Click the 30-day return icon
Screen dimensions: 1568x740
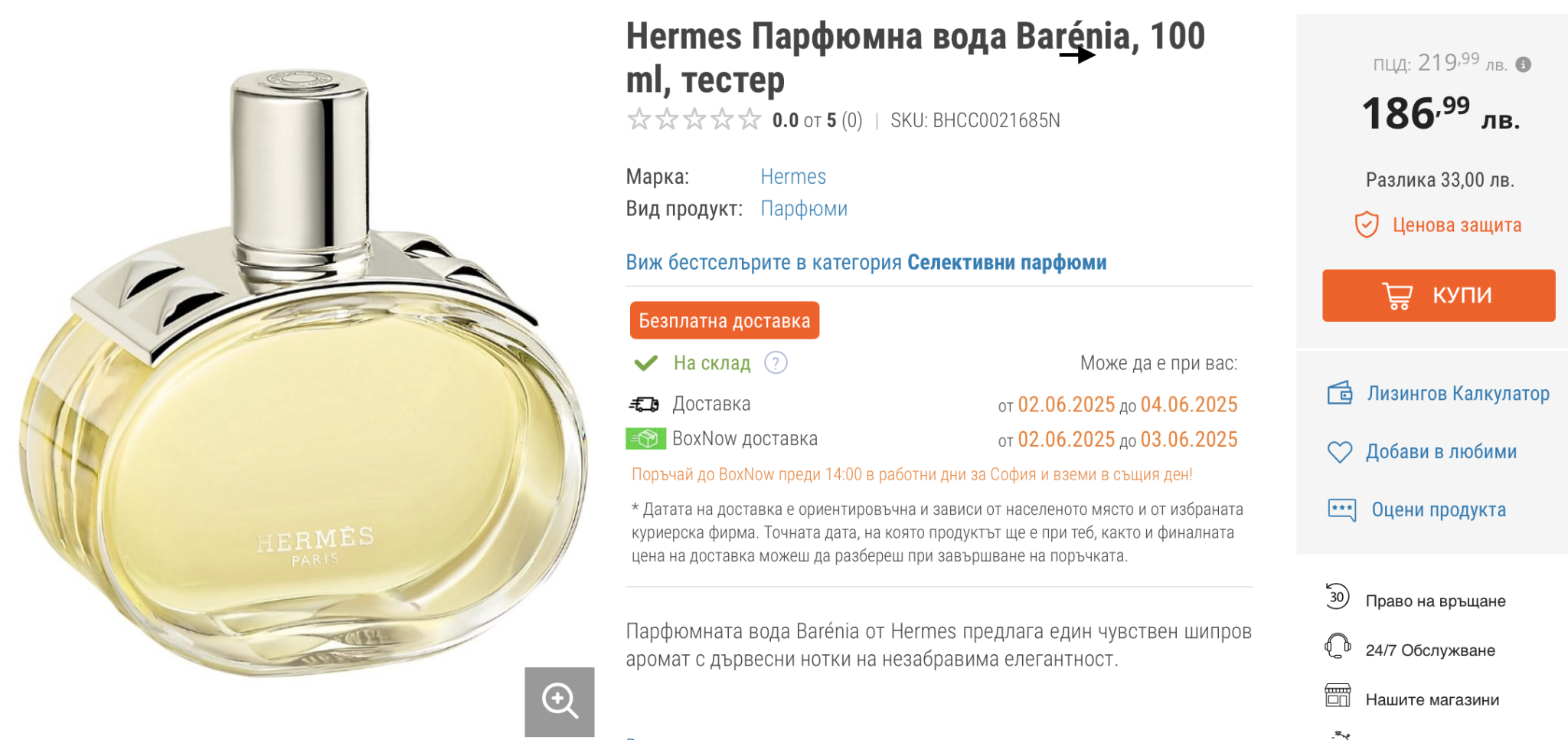1338,596
